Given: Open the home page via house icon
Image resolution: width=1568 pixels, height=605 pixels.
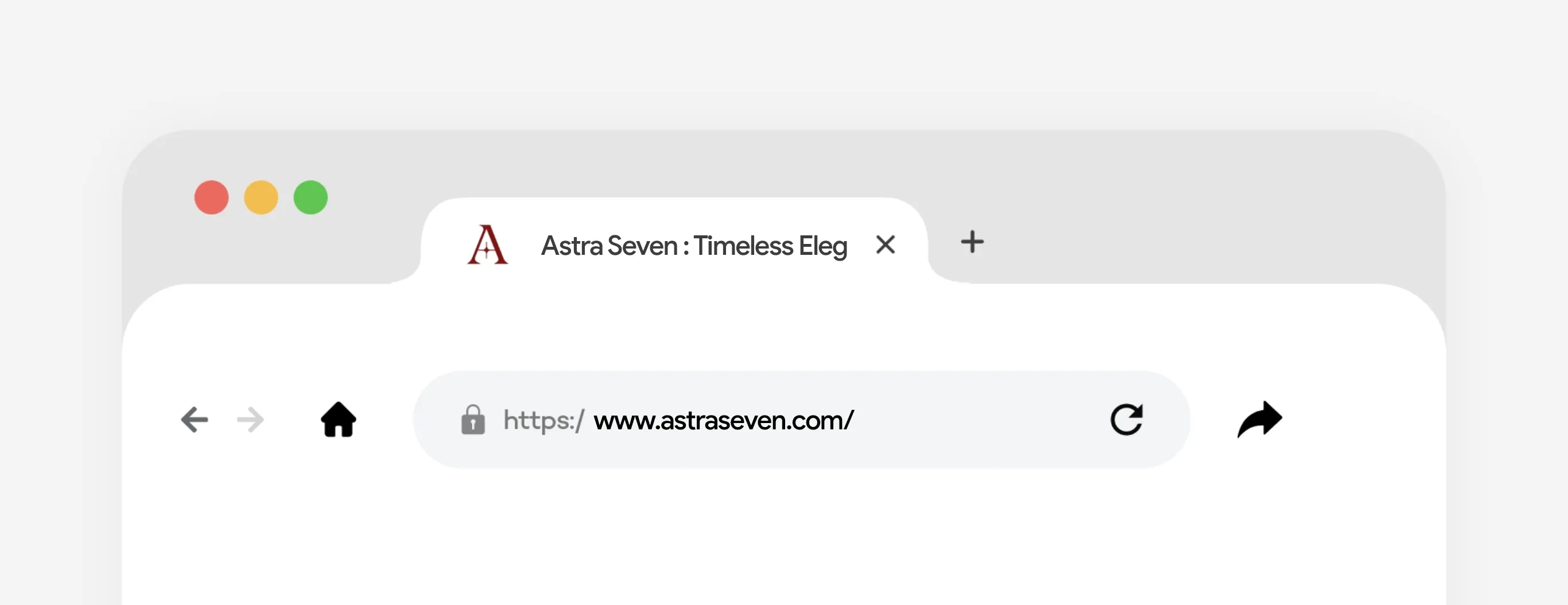Looking at the screenshot, I should click(339, 420).
